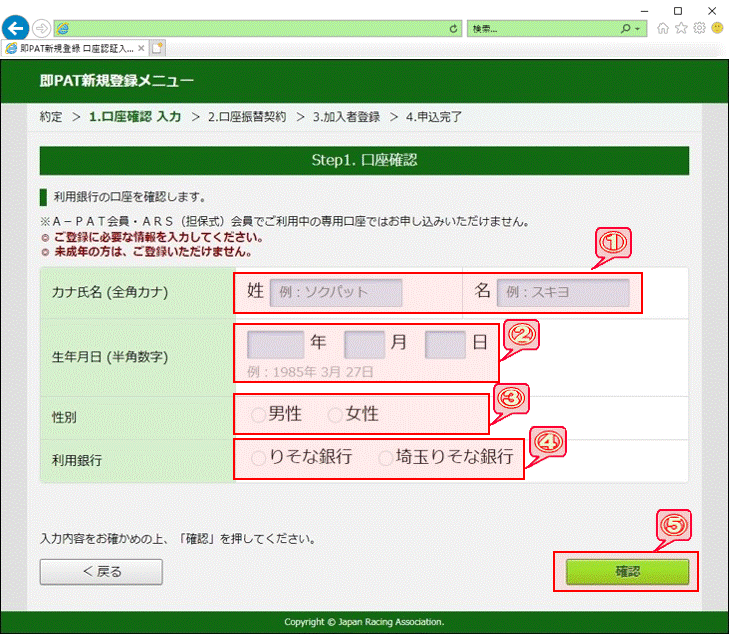
Task: Select the 男性 radio button
Action: [258, 415]
